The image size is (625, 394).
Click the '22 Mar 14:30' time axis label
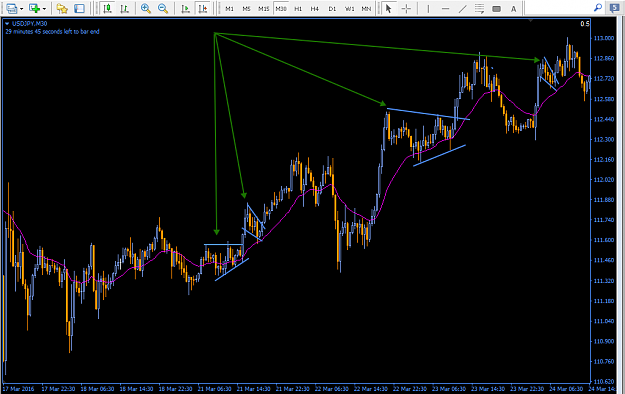(371, 389)
